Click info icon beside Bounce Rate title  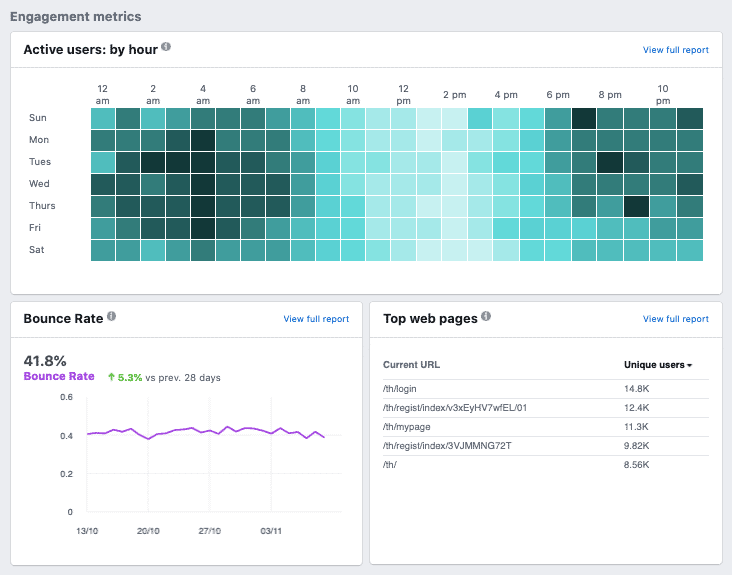click(x=112, y=317)
